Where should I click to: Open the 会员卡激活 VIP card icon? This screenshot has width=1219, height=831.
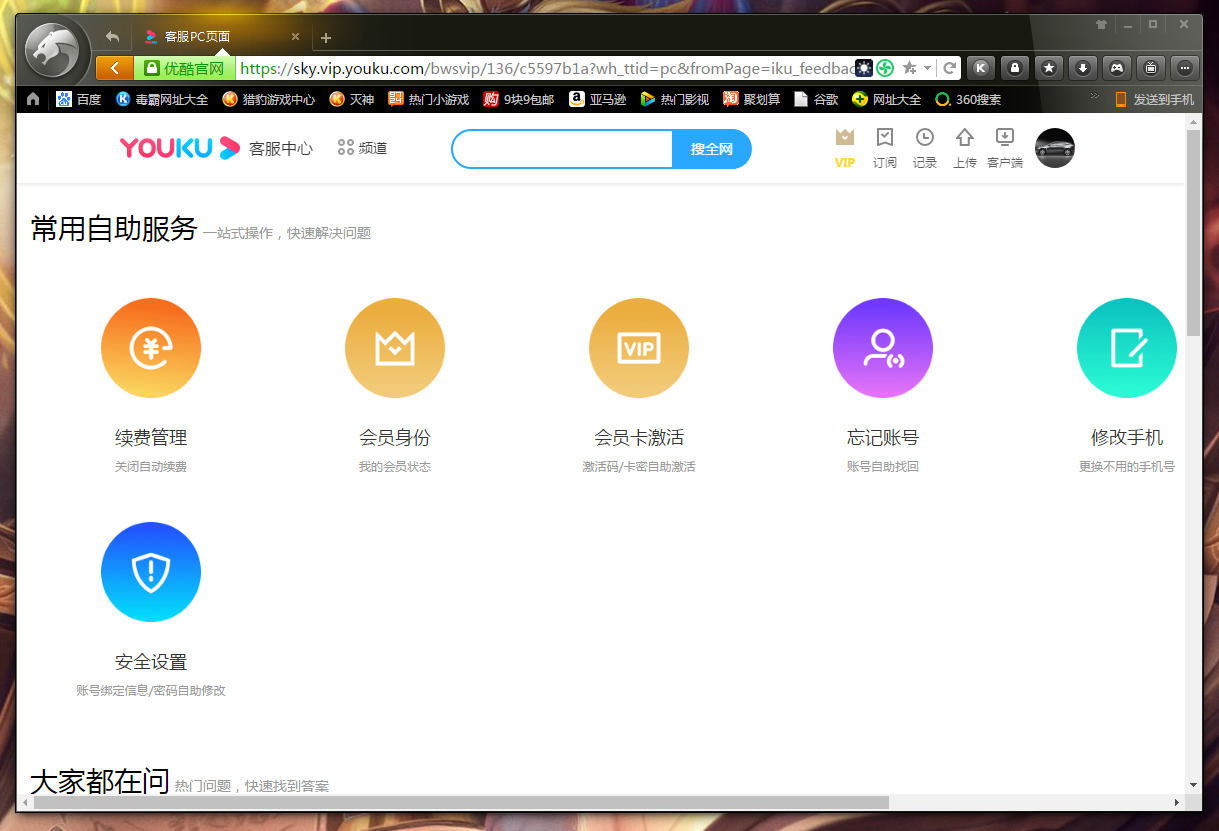point(639,348)
